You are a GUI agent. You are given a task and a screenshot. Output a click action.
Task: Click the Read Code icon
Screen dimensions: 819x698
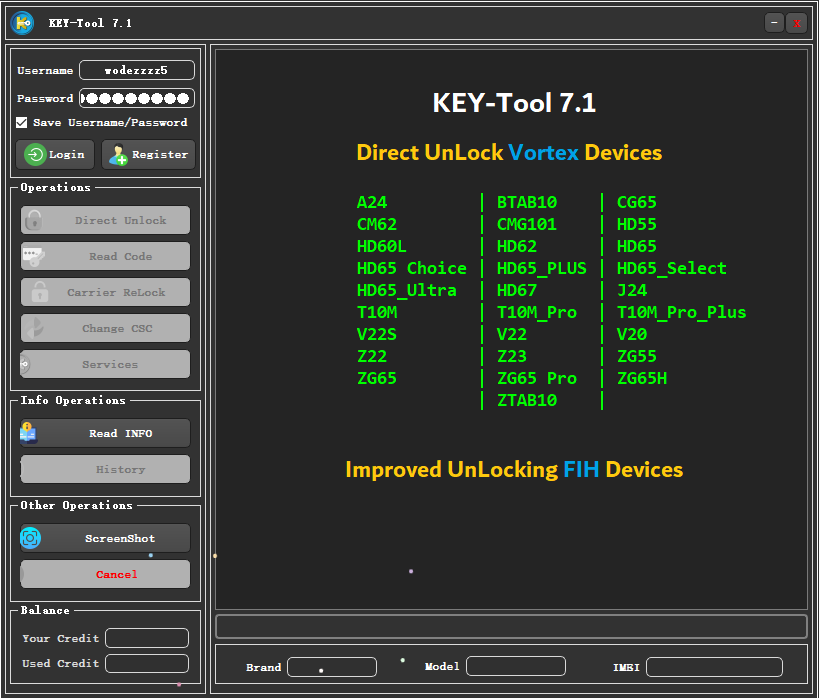[33, 256]
